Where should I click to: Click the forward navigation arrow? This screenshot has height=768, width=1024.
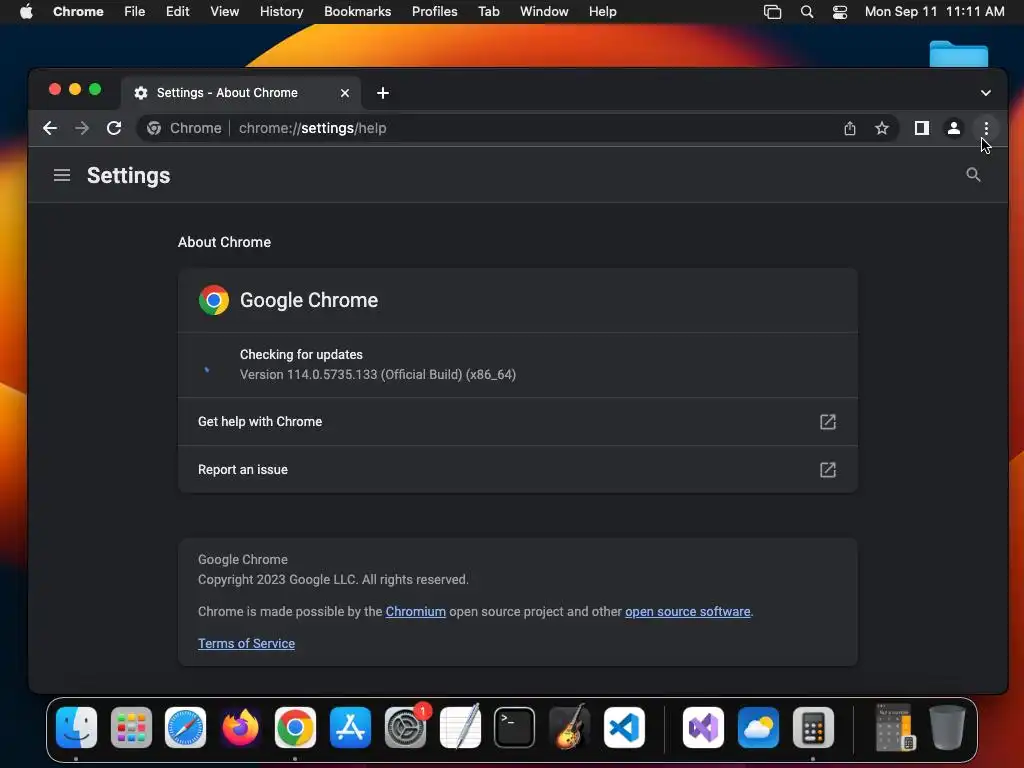82,128
